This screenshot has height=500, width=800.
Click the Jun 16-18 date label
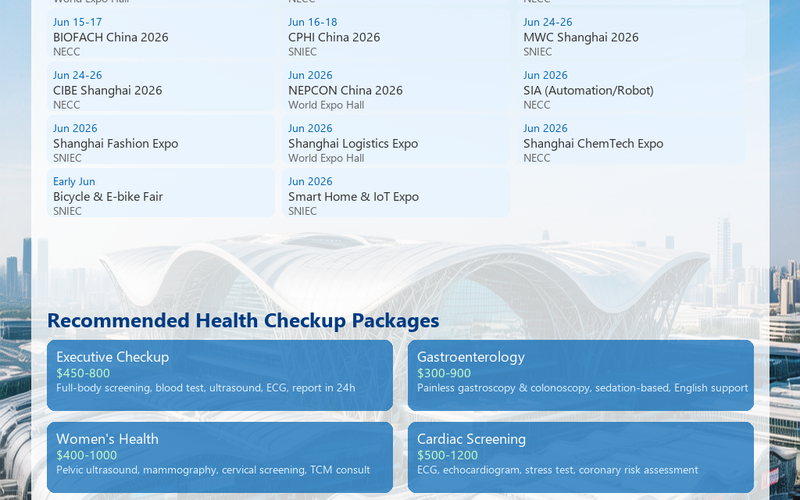pos(313,22)
